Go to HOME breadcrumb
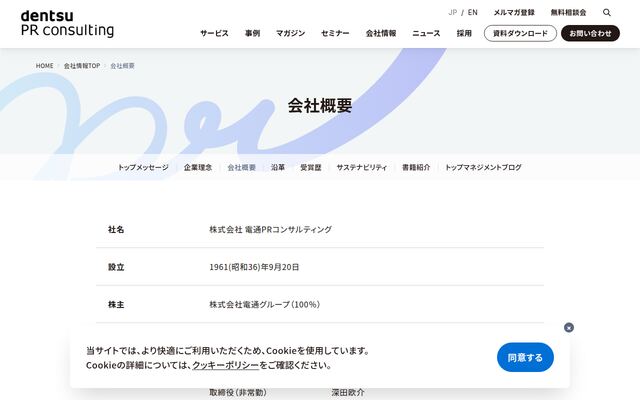This screenshot has width=640, height=400. [x=44, y=66]
